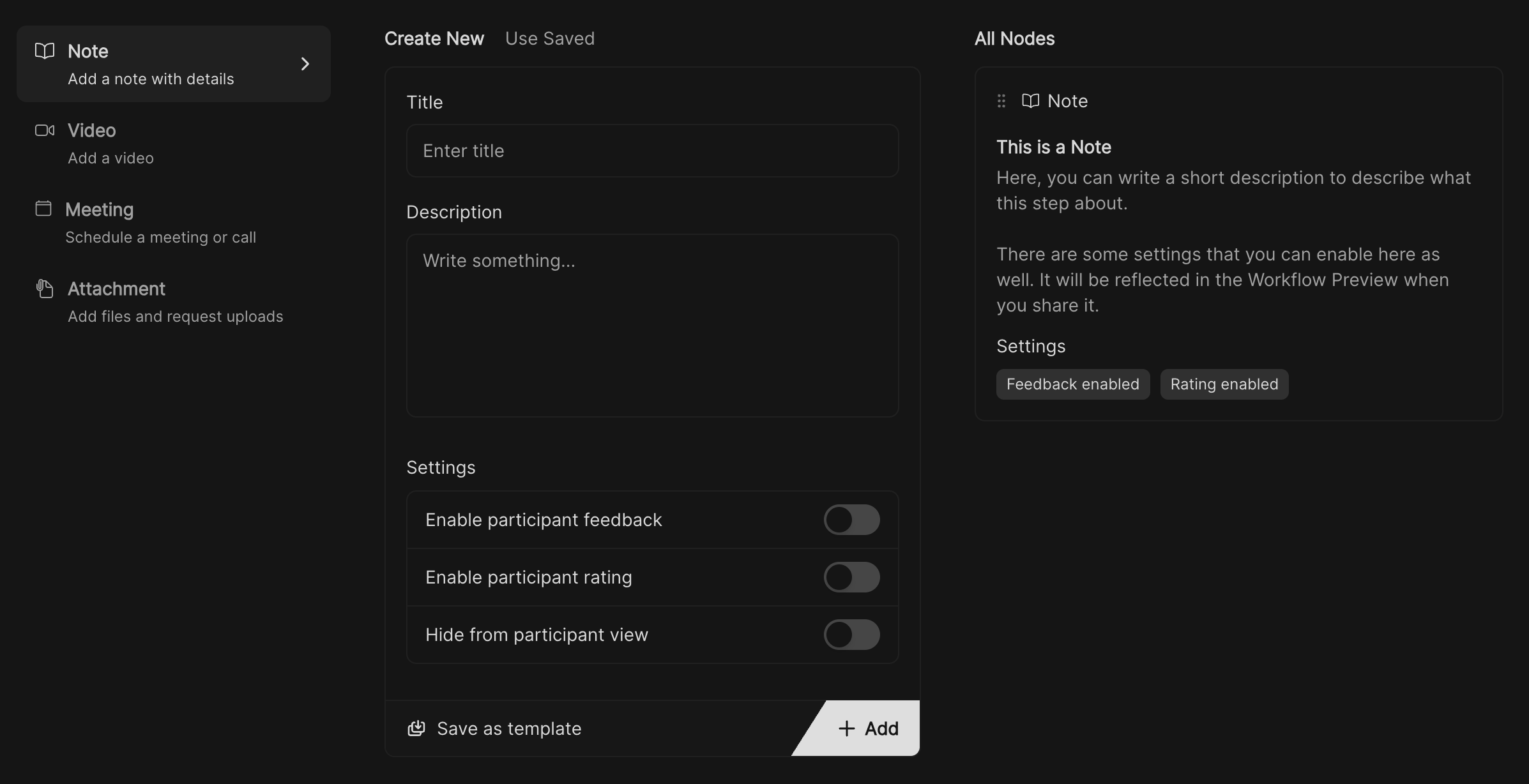This screenshot has width=1529, height=784.
Task: Click the Note book icon in sidebar
Action: coord(45,51)
